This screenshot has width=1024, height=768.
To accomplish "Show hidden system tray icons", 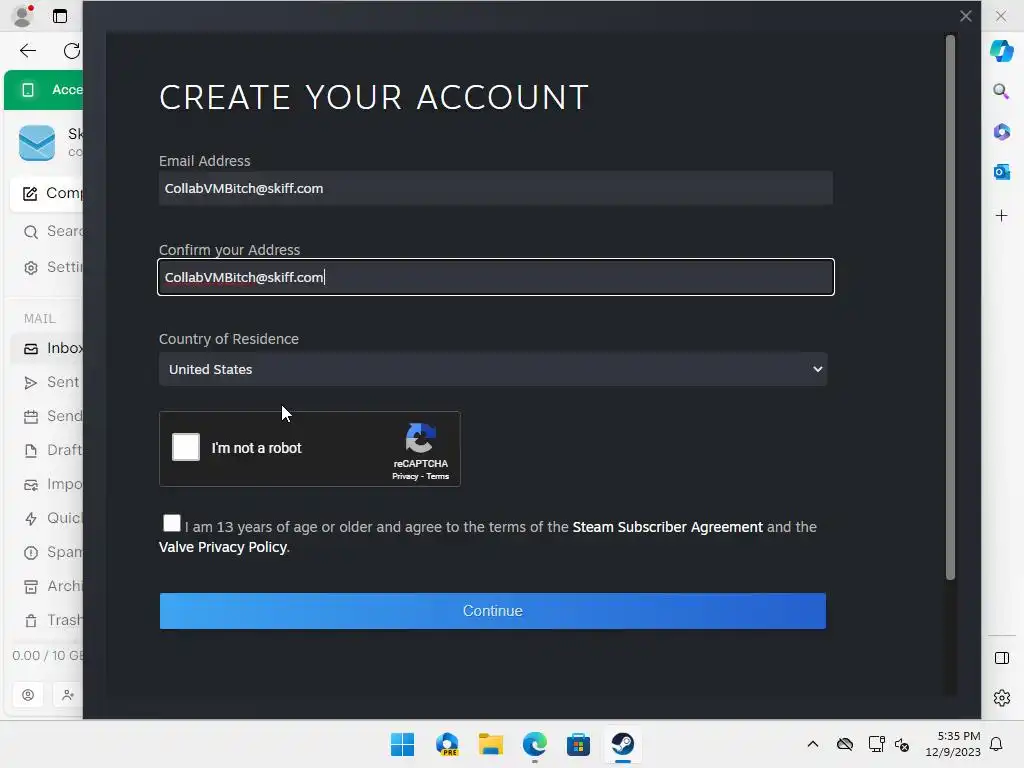I will [812, 744].
